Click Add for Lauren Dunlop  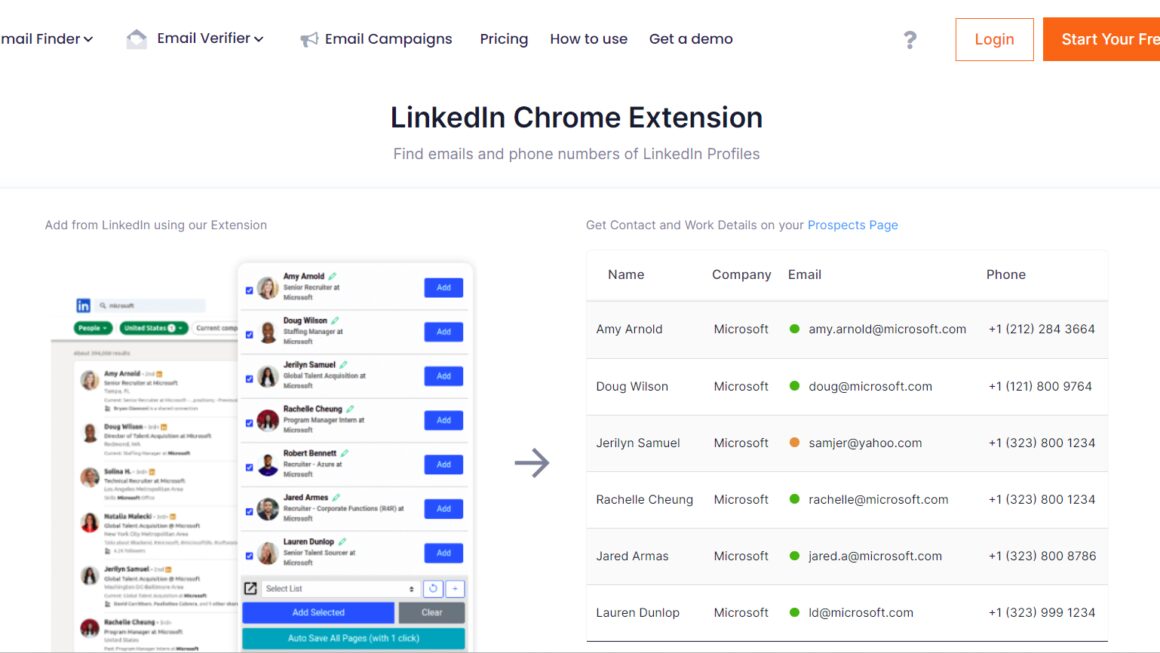(443, 553)
